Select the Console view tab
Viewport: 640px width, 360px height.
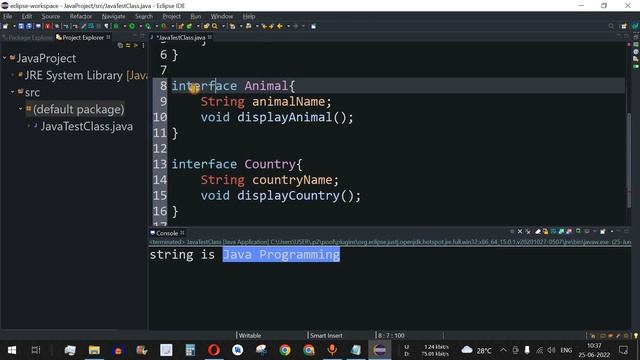[167, 233]
